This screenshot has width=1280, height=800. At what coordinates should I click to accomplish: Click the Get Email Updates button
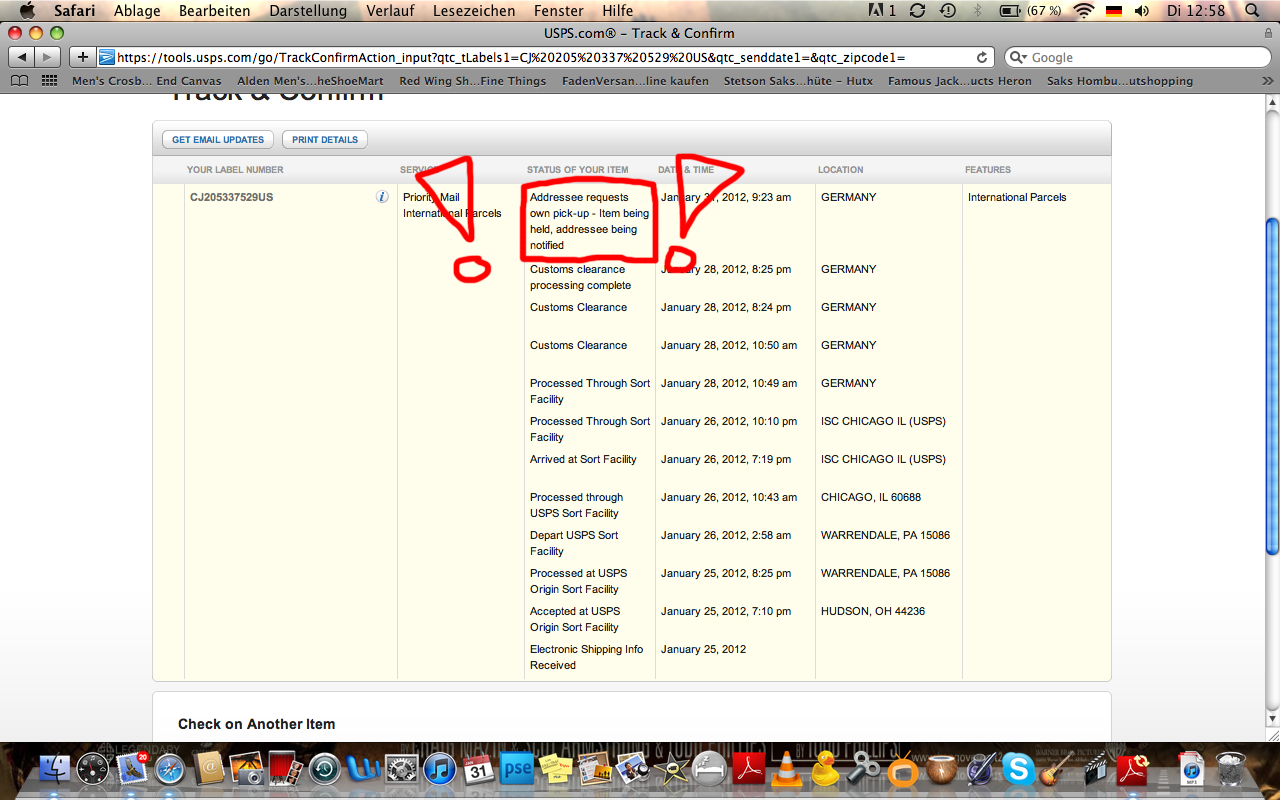pos(218,140)
